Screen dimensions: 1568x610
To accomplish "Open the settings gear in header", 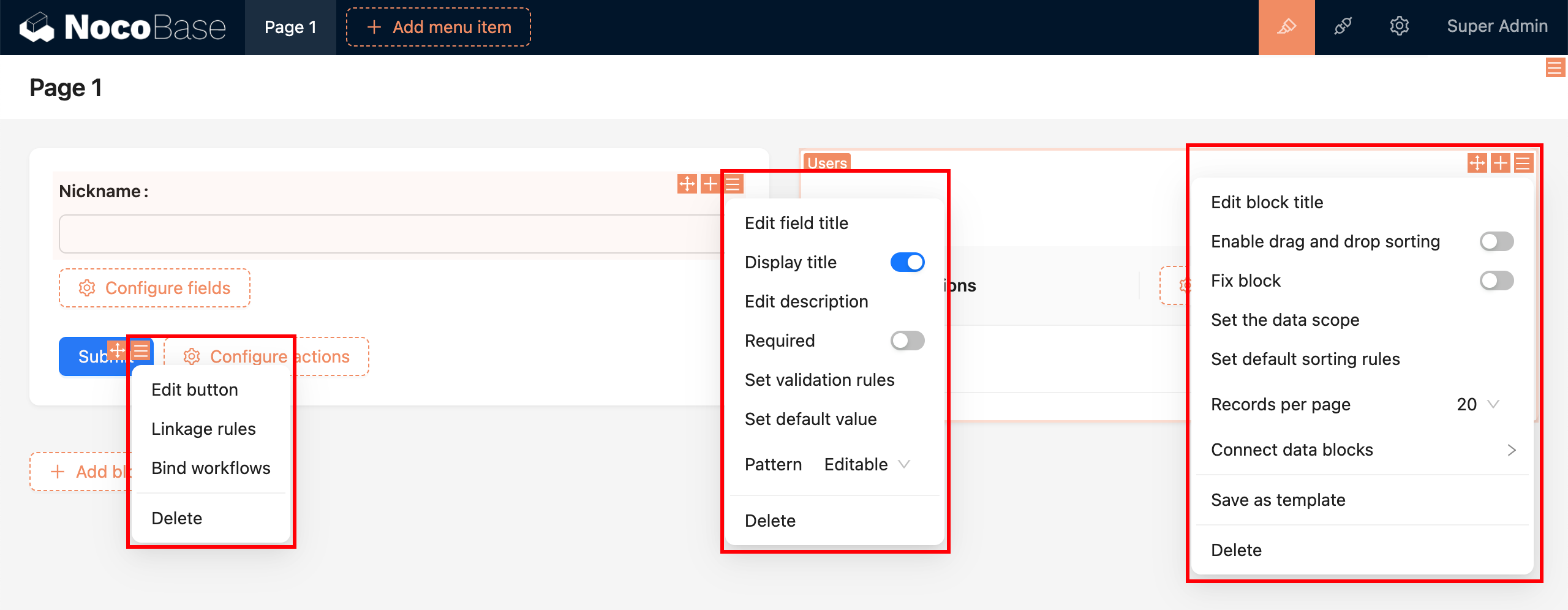I will click(1399, 27).
